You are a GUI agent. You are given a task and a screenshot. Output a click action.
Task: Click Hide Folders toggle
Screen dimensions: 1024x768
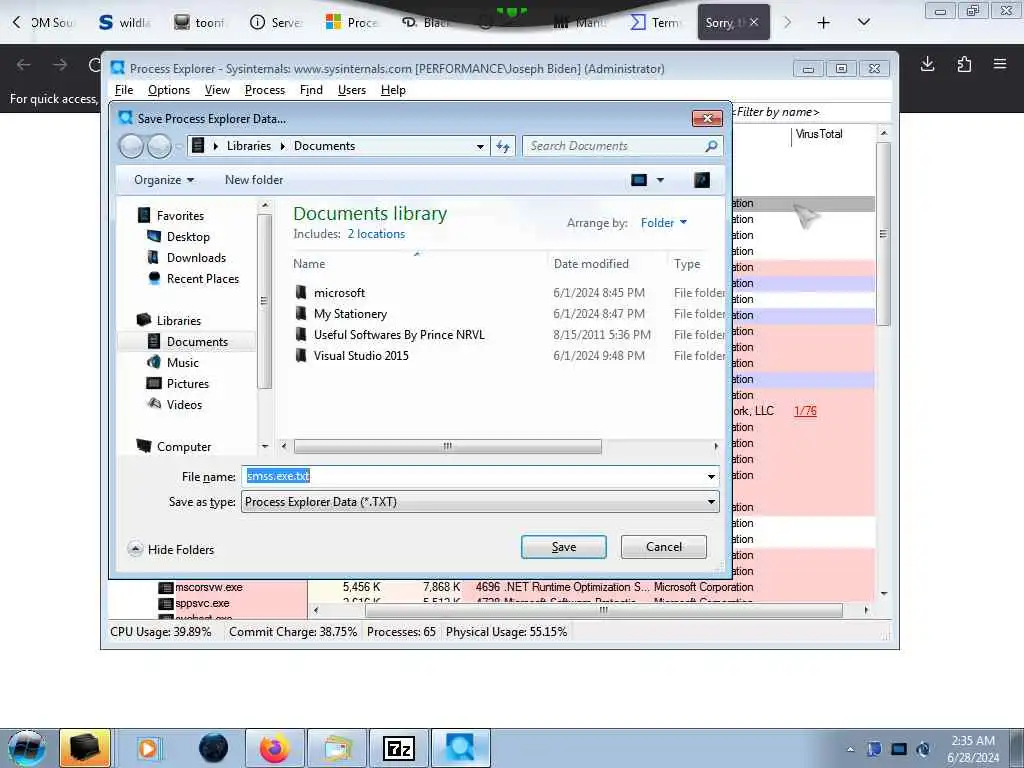tap(171, 550)
